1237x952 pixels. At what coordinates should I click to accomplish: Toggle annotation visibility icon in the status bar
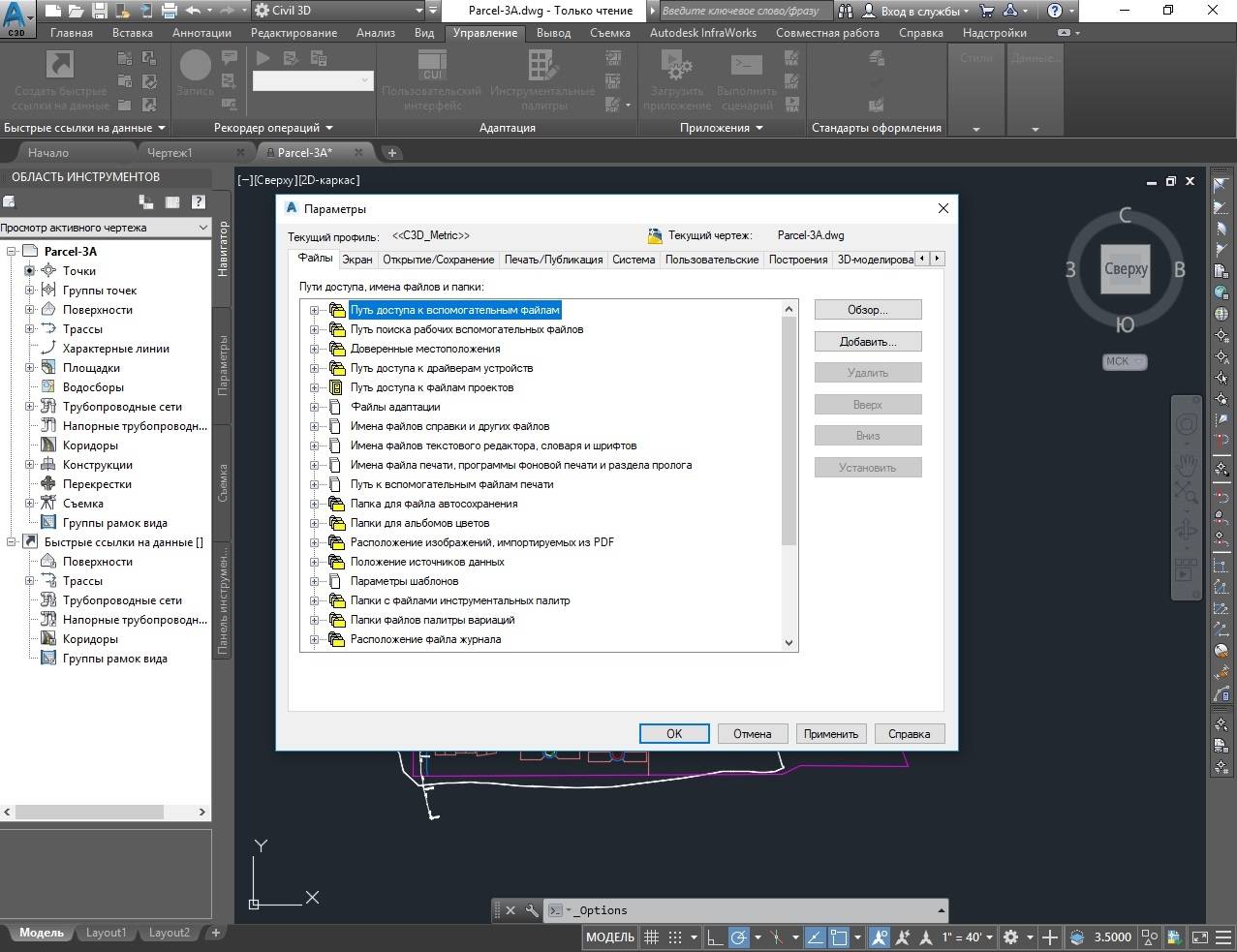coord(880,937)
